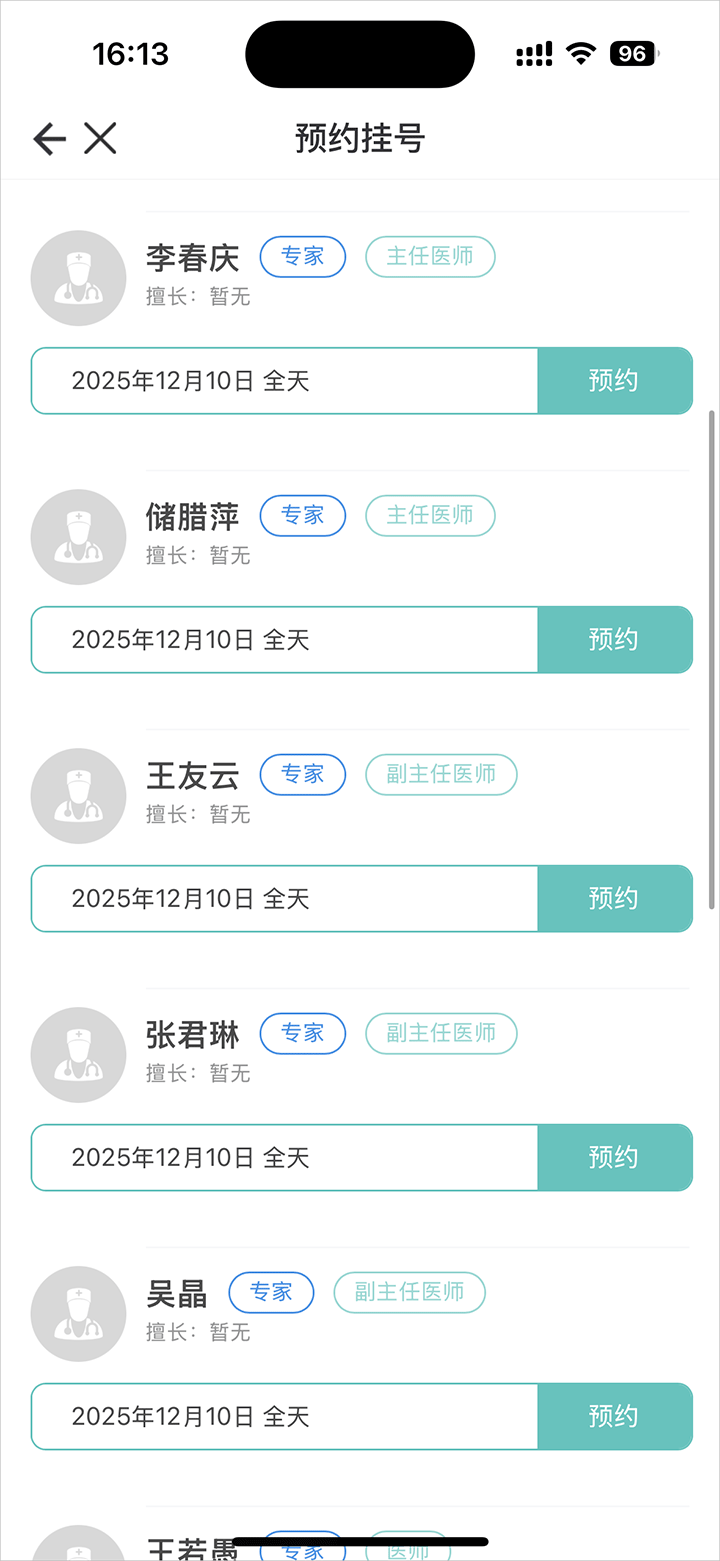The height and width of the screenshot is (1561, 720).
Task: Tap 副主任医师 tag beside 王友云
Action: coord(441,775)
